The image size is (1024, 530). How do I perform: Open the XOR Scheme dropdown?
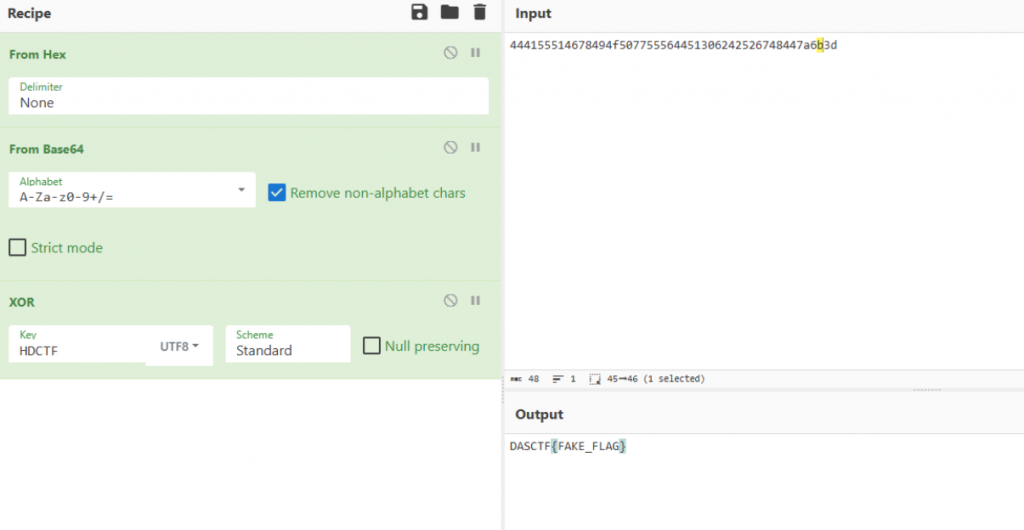[288, 344]
